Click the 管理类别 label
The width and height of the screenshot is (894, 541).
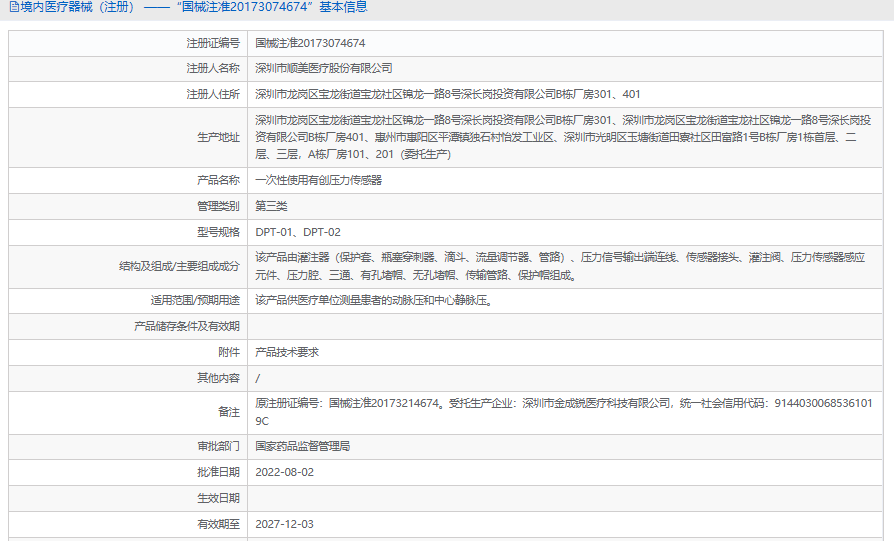(x=218, y=206)
